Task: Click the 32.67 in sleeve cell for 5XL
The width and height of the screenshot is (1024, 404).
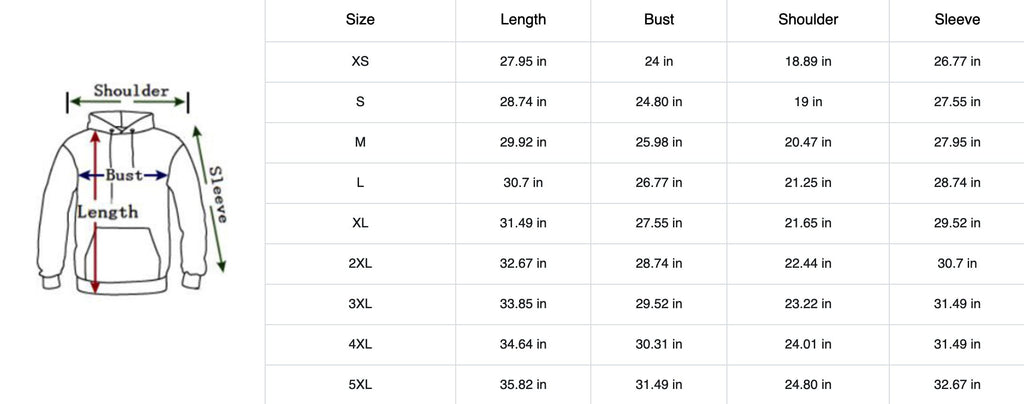Action: [x=957, y=385]
